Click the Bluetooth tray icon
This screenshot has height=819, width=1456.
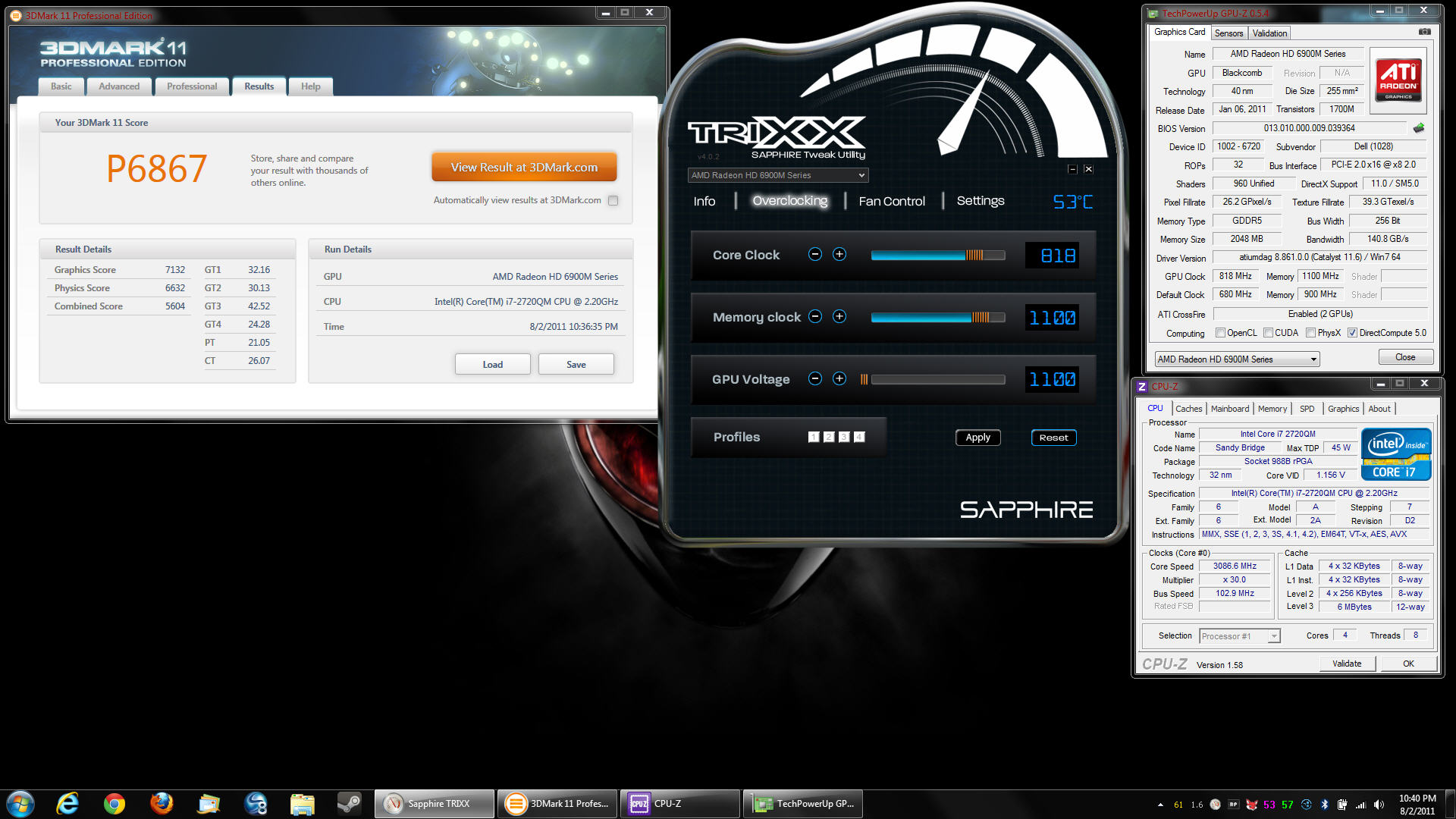[x=1325, y=805]
